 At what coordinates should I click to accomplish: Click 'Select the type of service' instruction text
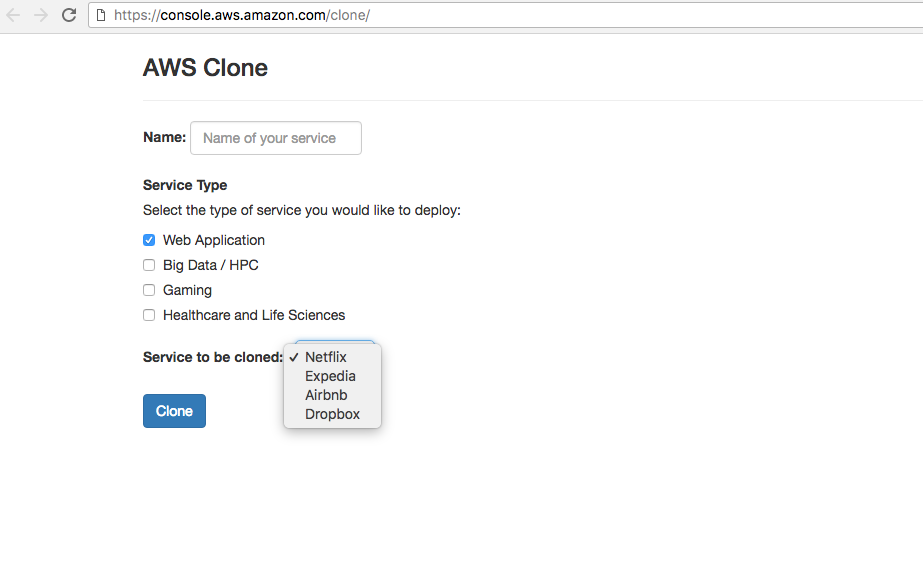tap(301, 211)
